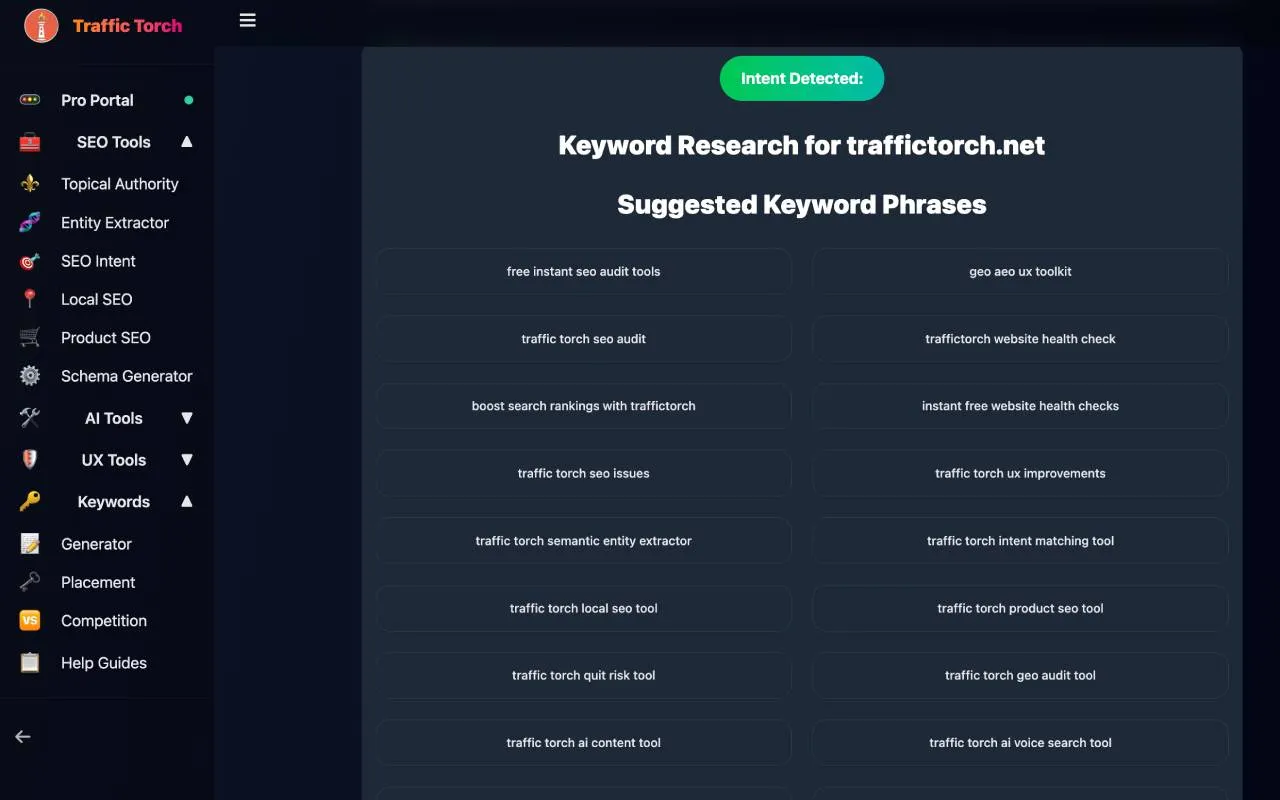Viewport: 1280px width, 800px height.
Task: Go to keyword Placement page
Action: pos(98,582)
